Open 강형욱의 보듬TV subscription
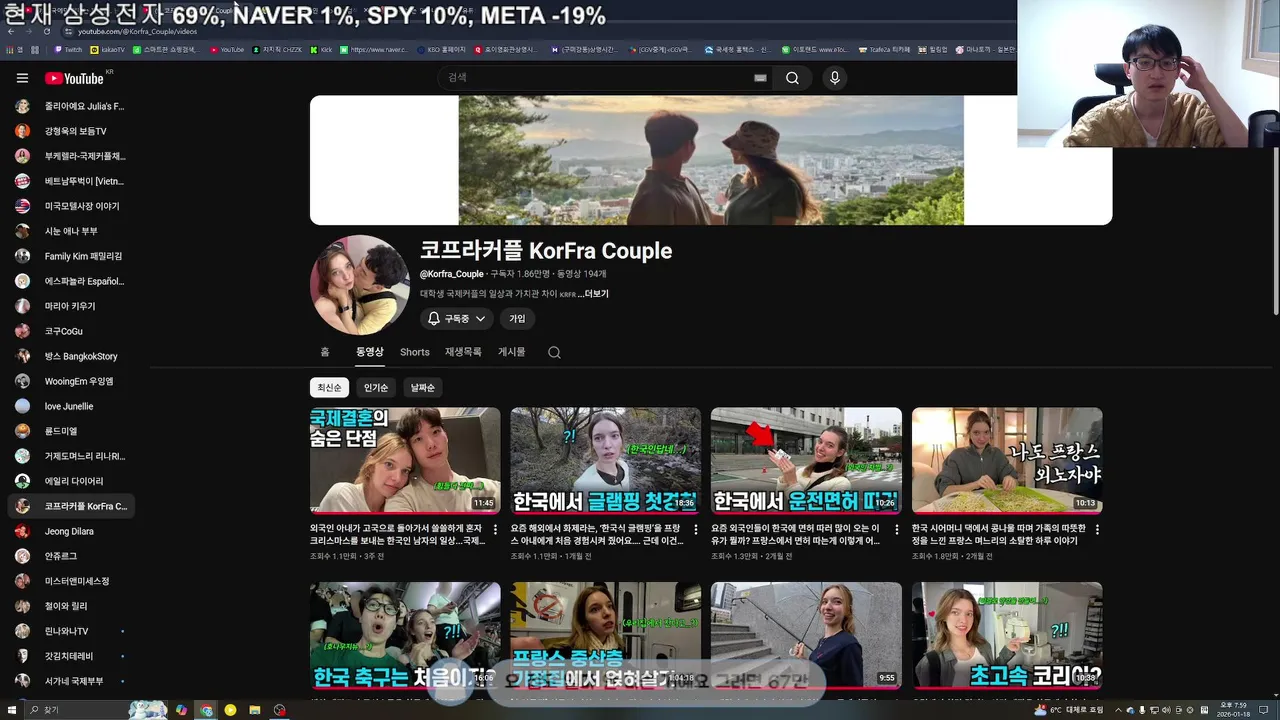The height and width of the screenshot is (720, 1280). (x=72, y=131)
